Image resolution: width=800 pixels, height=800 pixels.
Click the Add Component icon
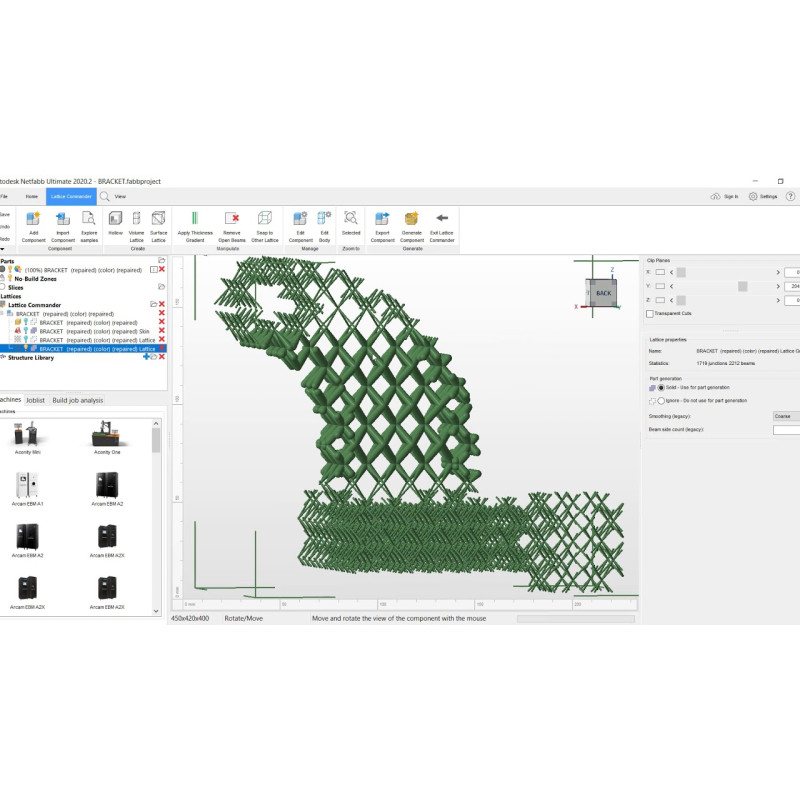(x=34, y=218)
